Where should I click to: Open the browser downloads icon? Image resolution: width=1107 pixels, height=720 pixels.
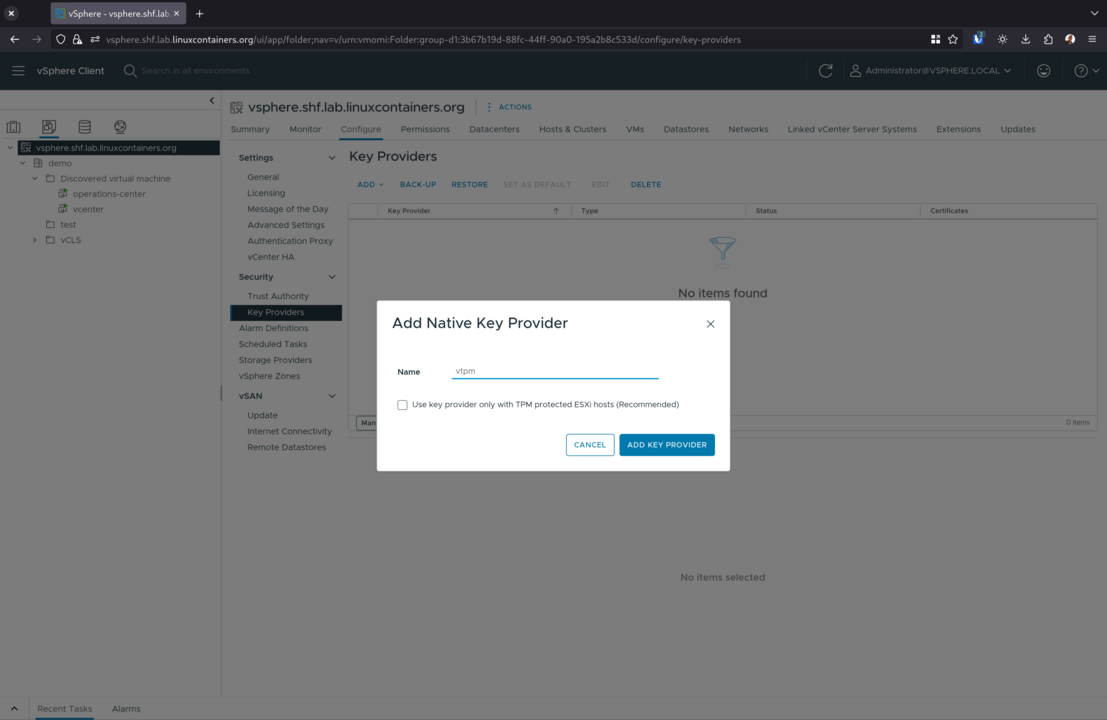click(1025, 40)
